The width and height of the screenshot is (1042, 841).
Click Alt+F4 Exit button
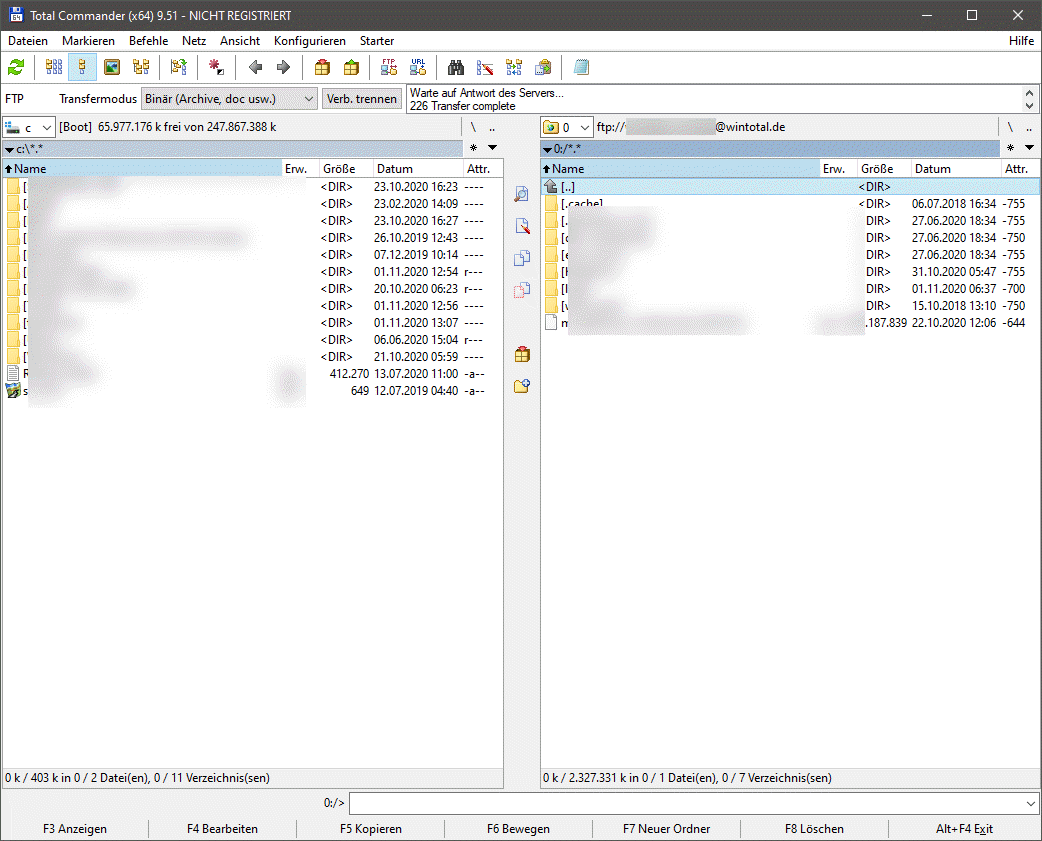pos(964,828)
